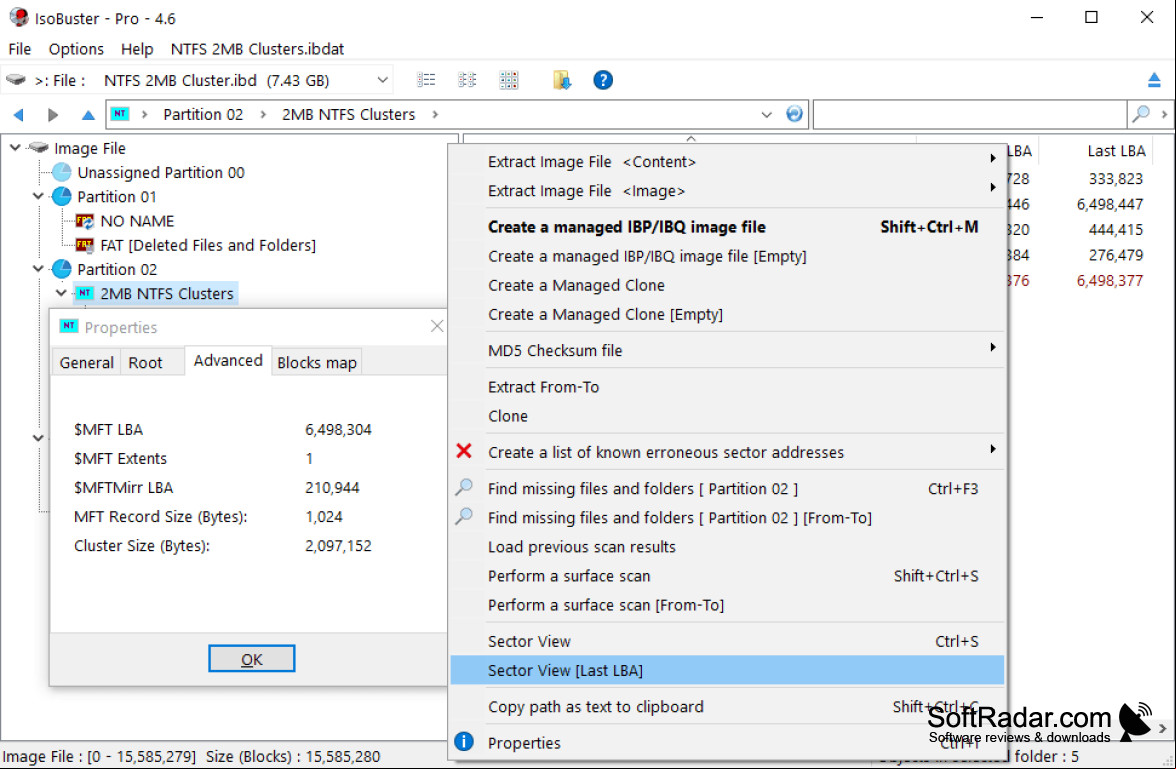Choose Sector View Ctrl+S entry
Viewport: 1176px width, 769px height.
(x=727, y=641)
